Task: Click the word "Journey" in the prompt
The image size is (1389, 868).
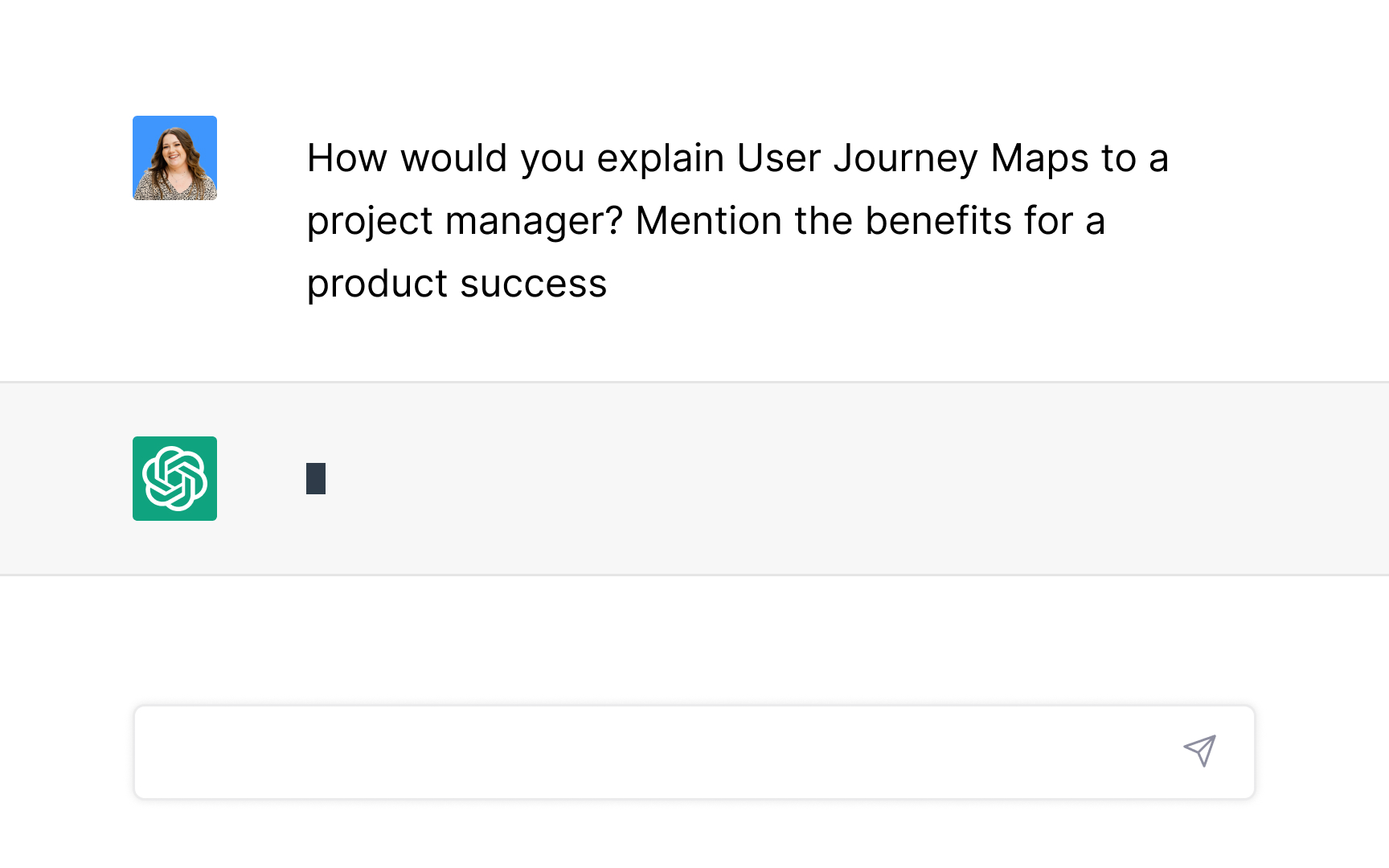Action: pos(905,158)
